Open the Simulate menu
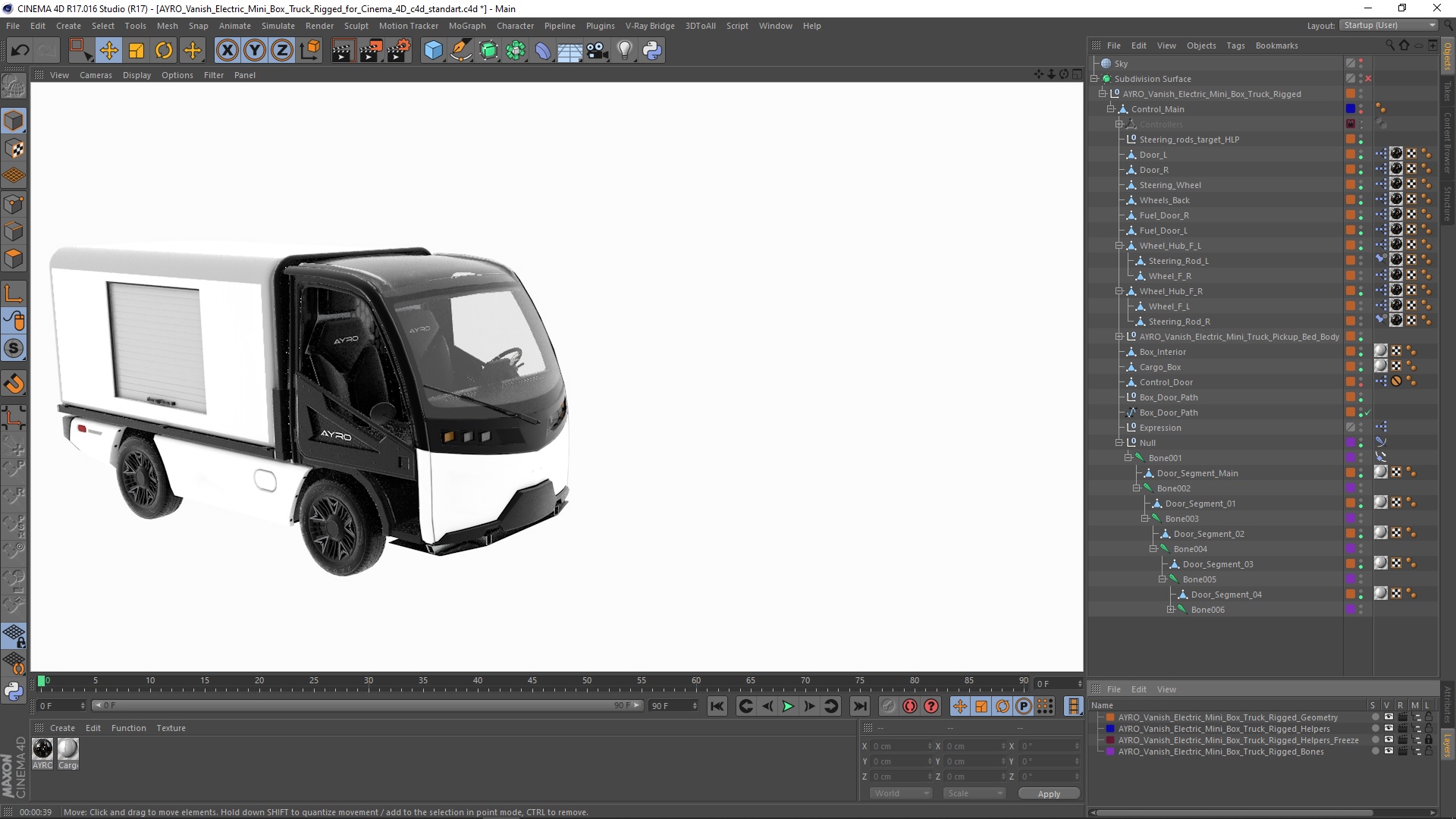 (x=278, y=26)
